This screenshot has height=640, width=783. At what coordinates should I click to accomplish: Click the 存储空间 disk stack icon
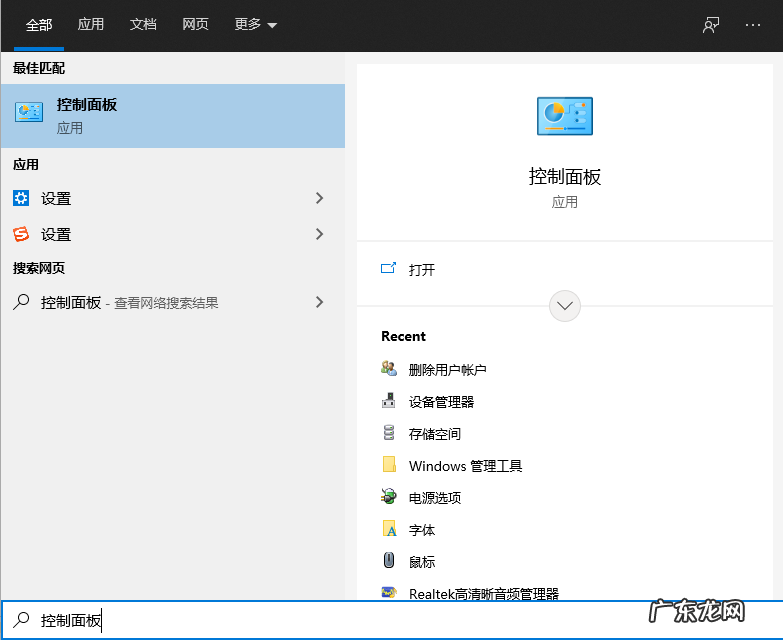[x=389, y=433]
